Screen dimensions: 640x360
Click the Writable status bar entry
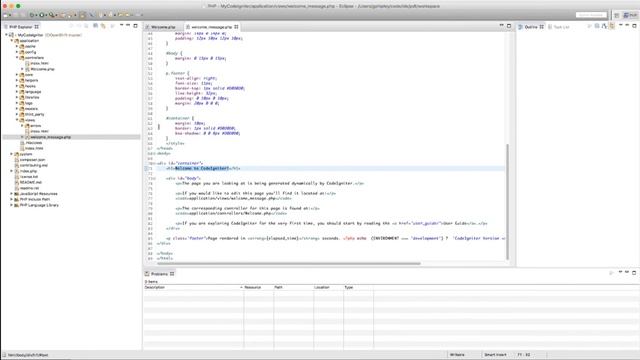[x=457, y=355]
